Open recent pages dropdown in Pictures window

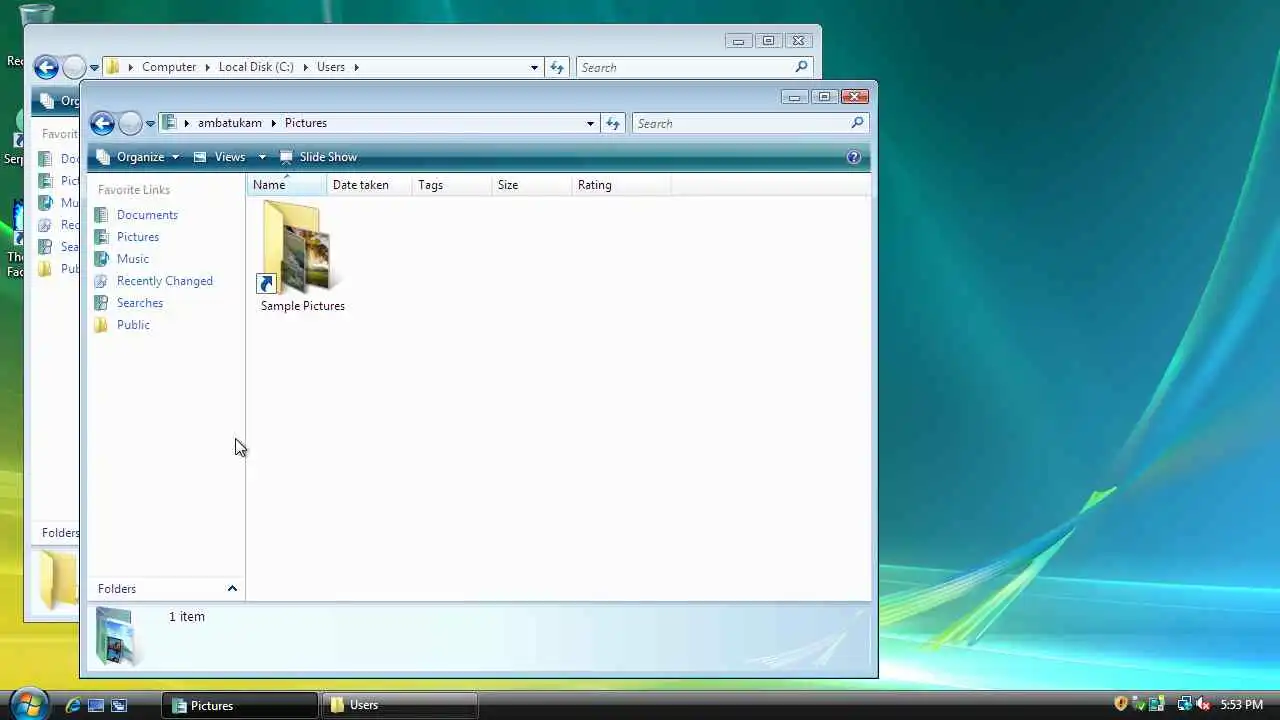pos(150,124)
